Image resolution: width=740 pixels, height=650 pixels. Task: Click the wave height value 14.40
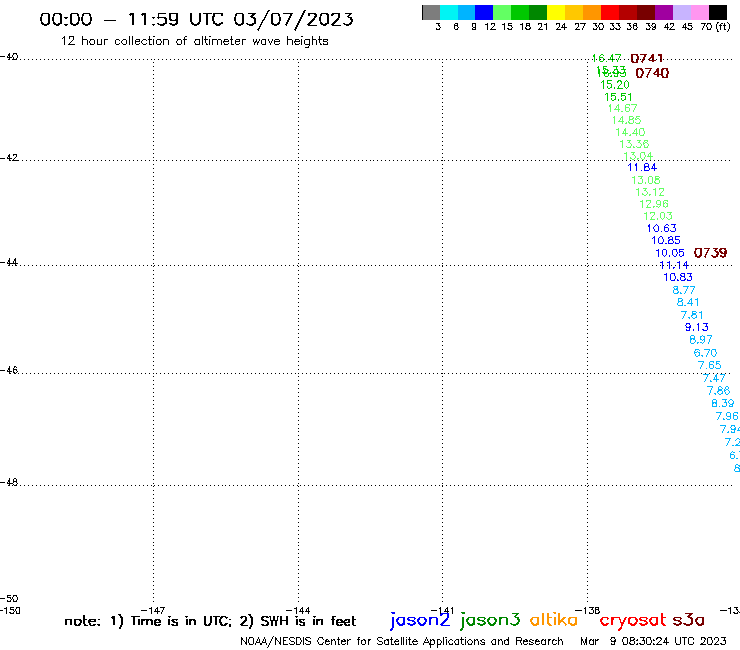coord(630,132)
